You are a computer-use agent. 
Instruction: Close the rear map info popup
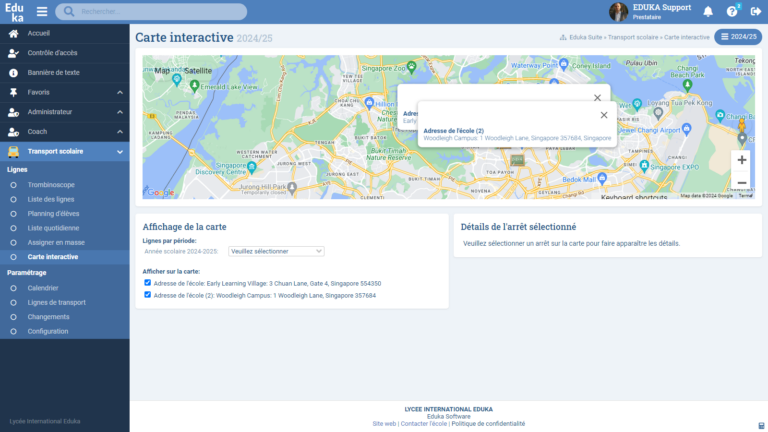coord(597,98)
